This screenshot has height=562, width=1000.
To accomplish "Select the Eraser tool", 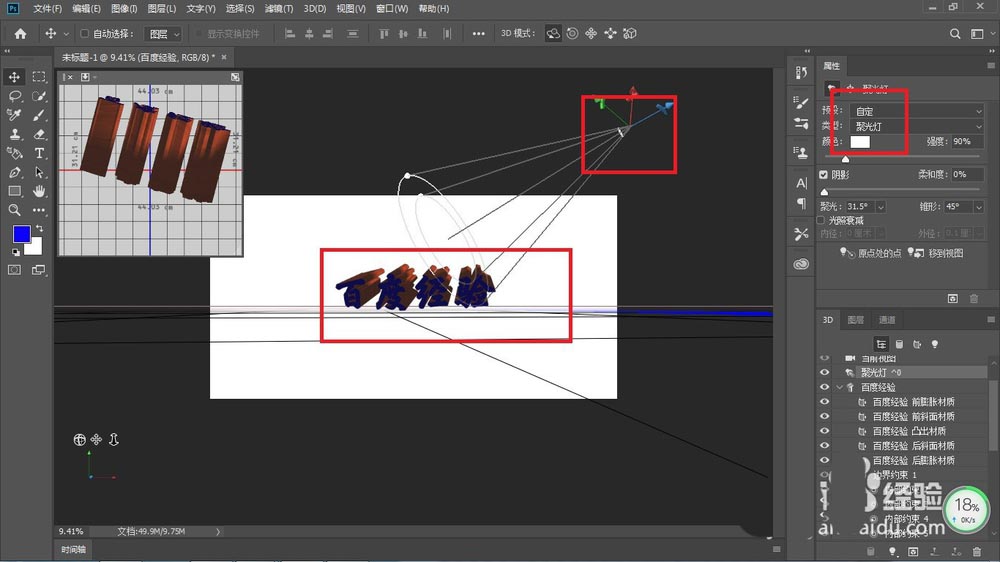I will coord(39,134).
